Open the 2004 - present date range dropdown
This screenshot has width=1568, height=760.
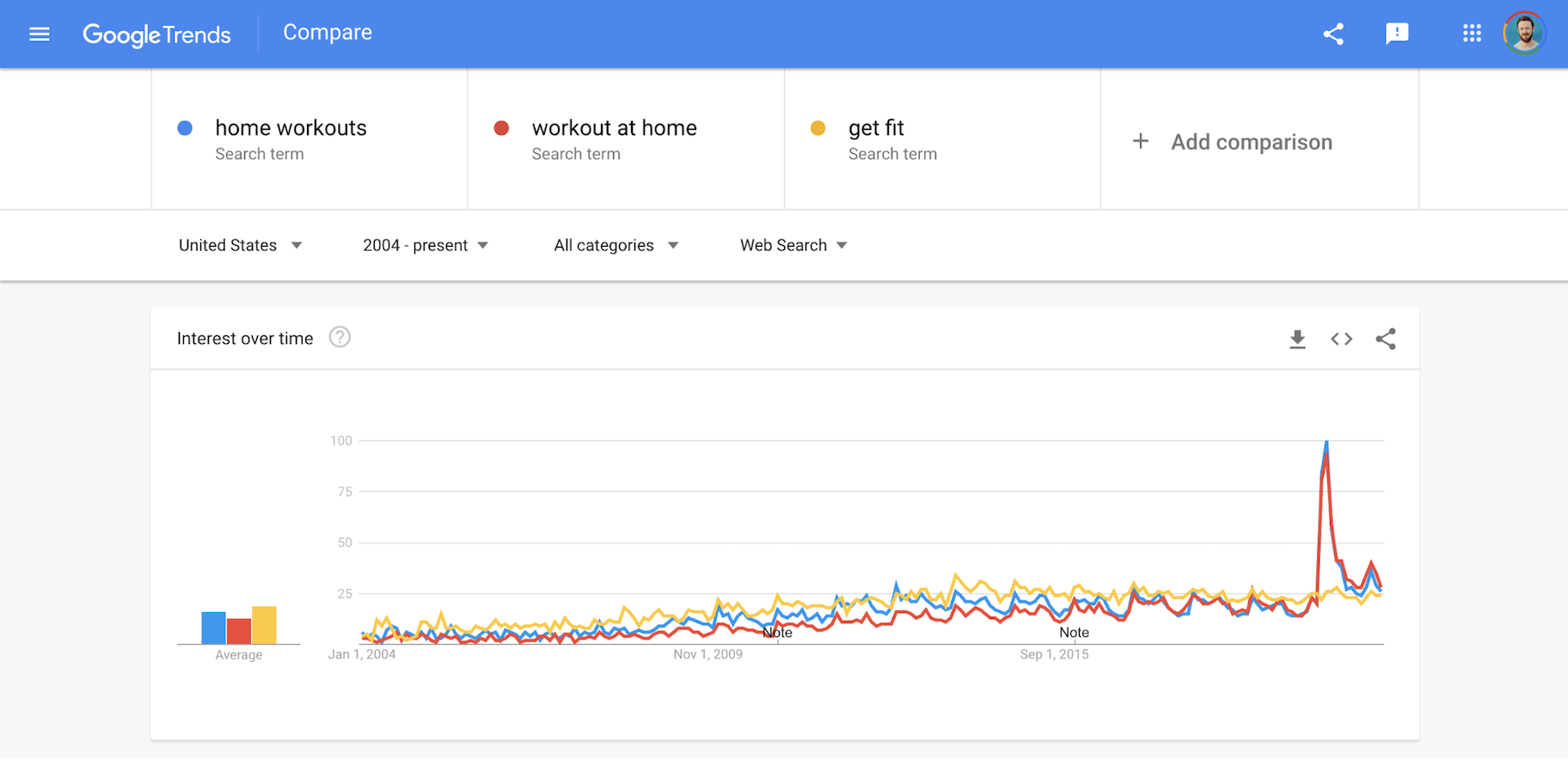426,245
